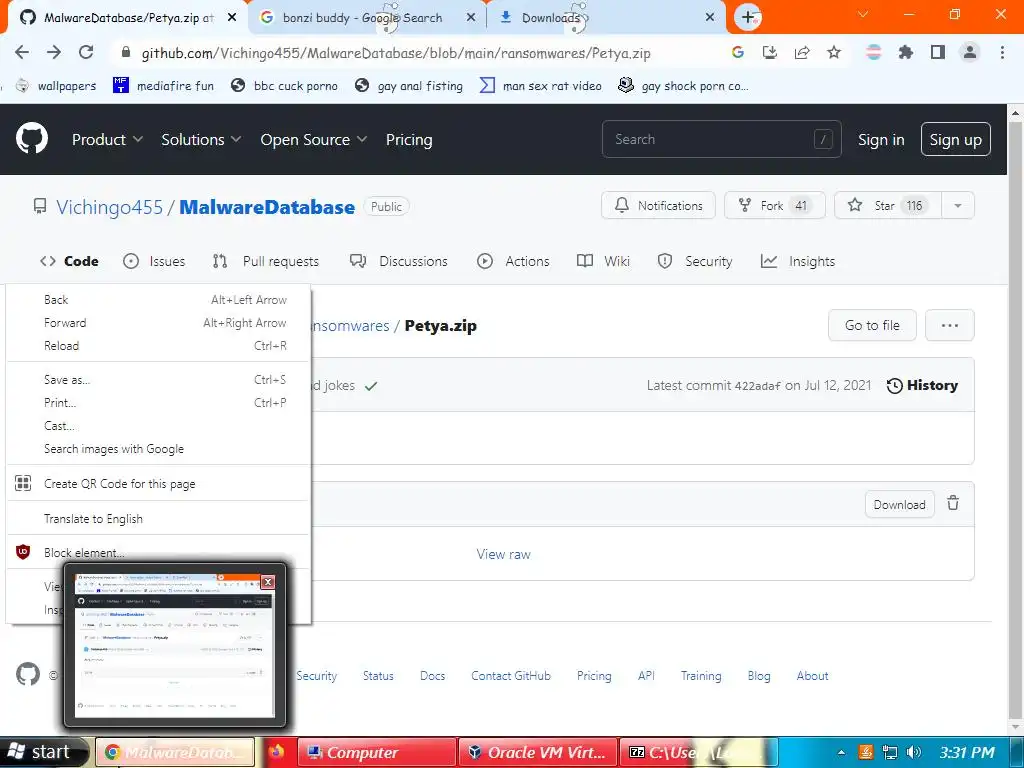Open the tab search chevron in the title bar
The width and height of the screenshot is (1024, 768).
pos(863,14)
